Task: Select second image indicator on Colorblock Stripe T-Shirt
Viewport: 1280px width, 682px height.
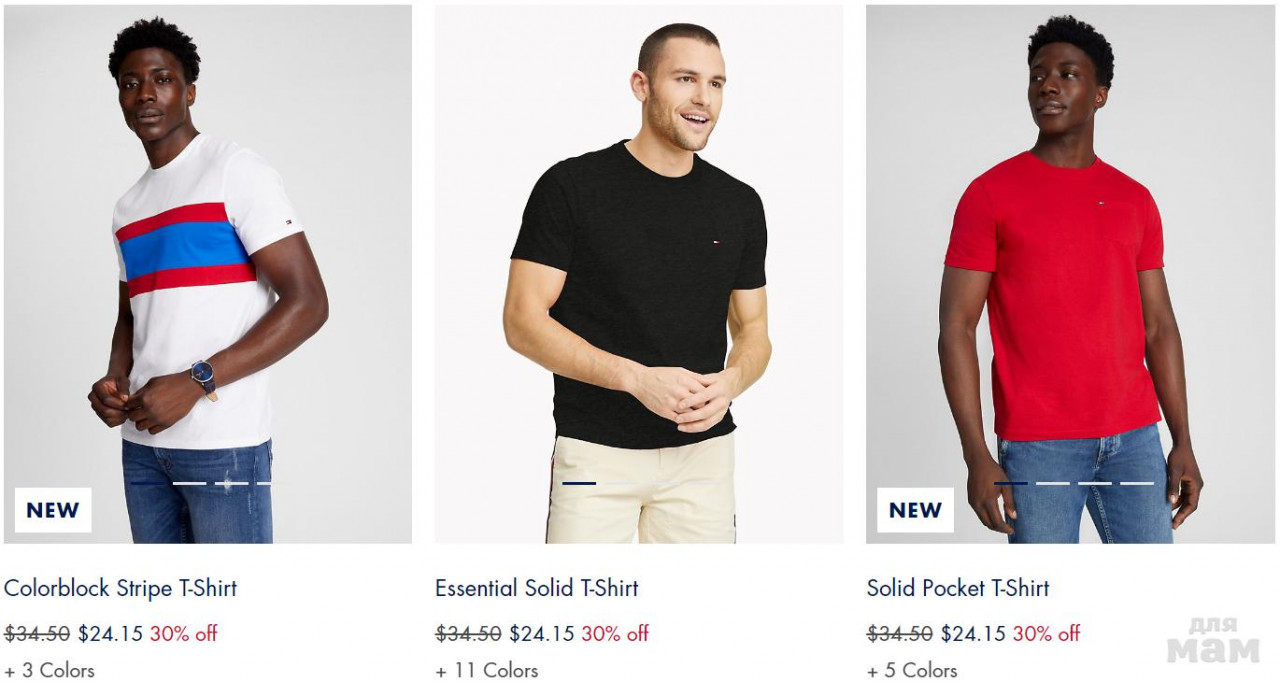Action: coord(189,483)
